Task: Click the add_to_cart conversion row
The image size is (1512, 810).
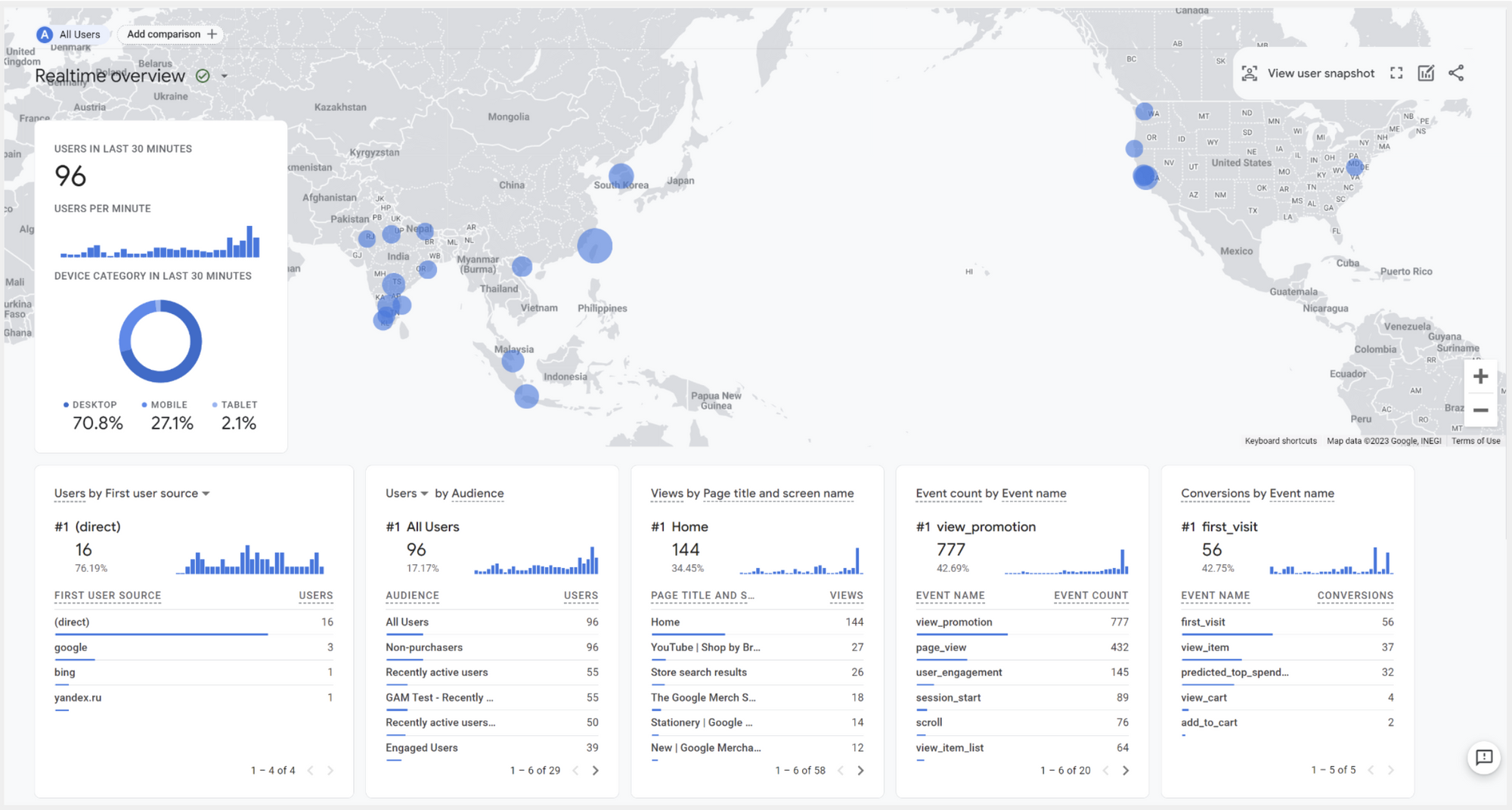Action: (1287, 723)
